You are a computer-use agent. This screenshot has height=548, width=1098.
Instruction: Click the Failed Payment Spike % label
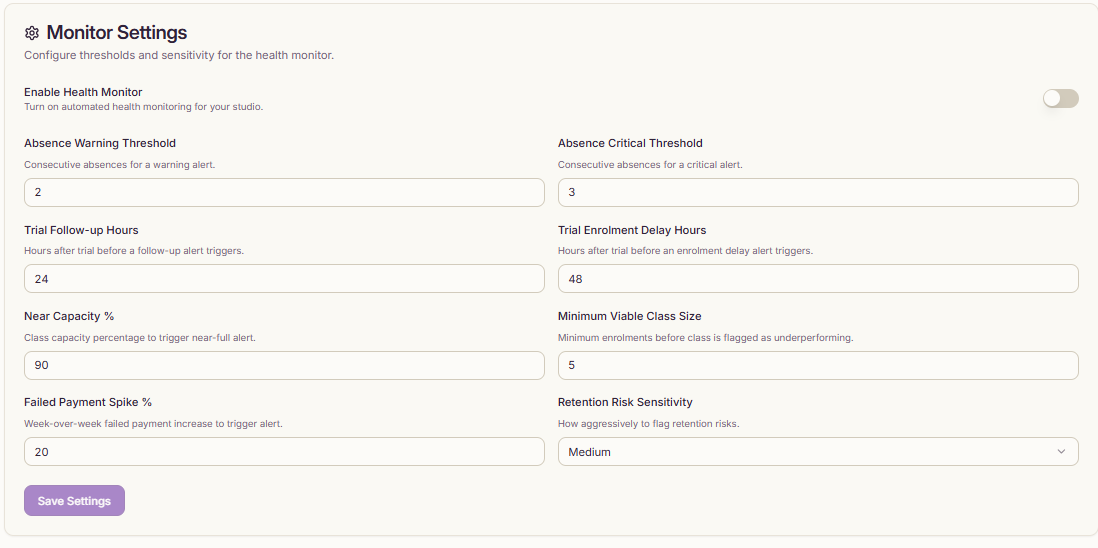(88, 402)
